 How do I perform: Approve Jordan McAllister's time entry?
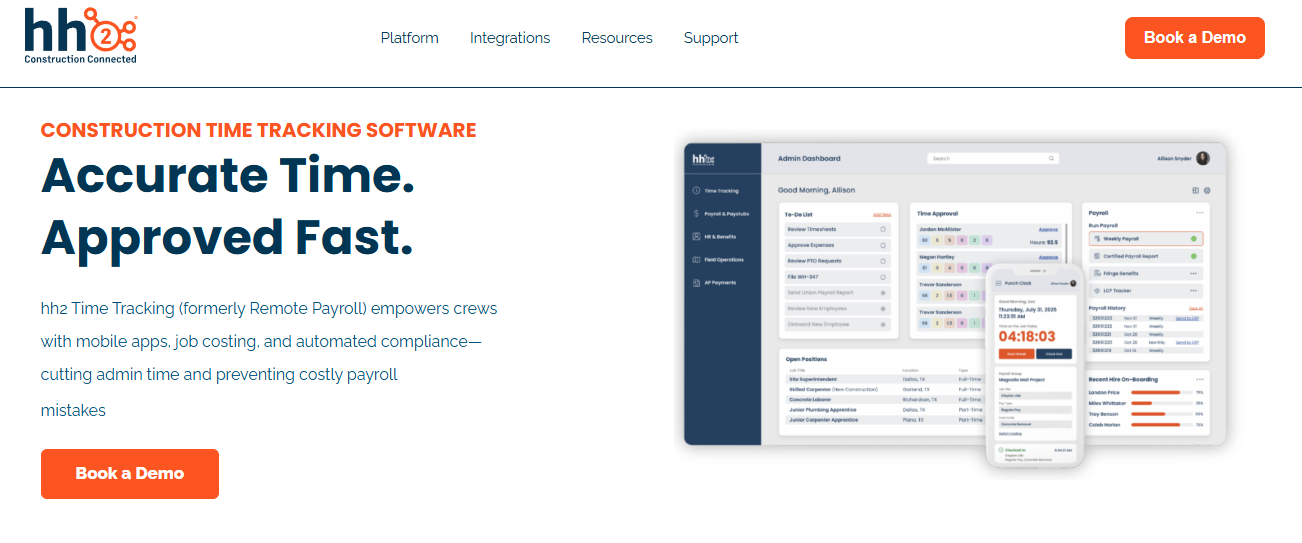pyautogui.click(x=1048, y=229)
